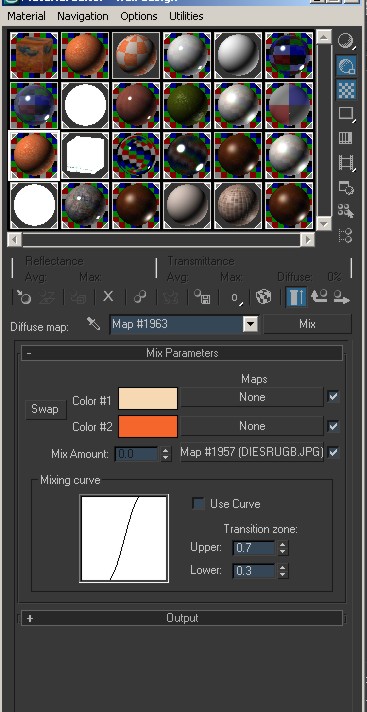Screen dimensions: 367x712
Task: Open the Map #1957 (DIESRUGB.JPG) button
Action: 252,452
